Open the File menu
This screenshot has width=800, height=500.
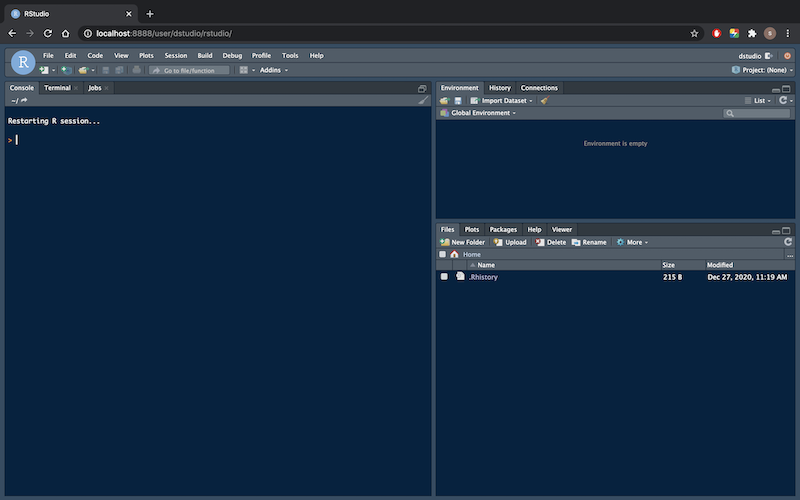48,56
